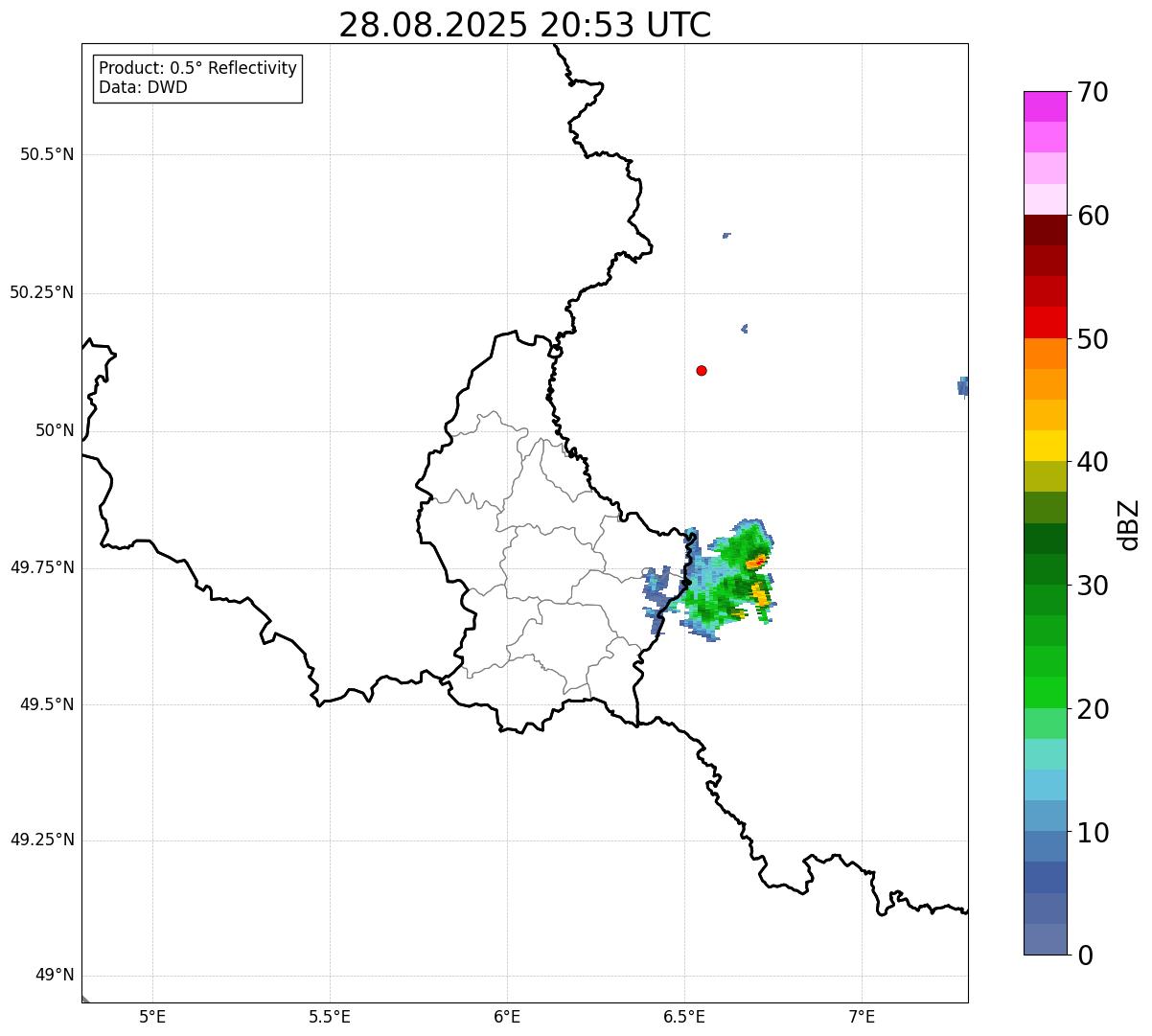
Task: Click the bright green colorbar swatch above 20
Action: point(1046,692)
